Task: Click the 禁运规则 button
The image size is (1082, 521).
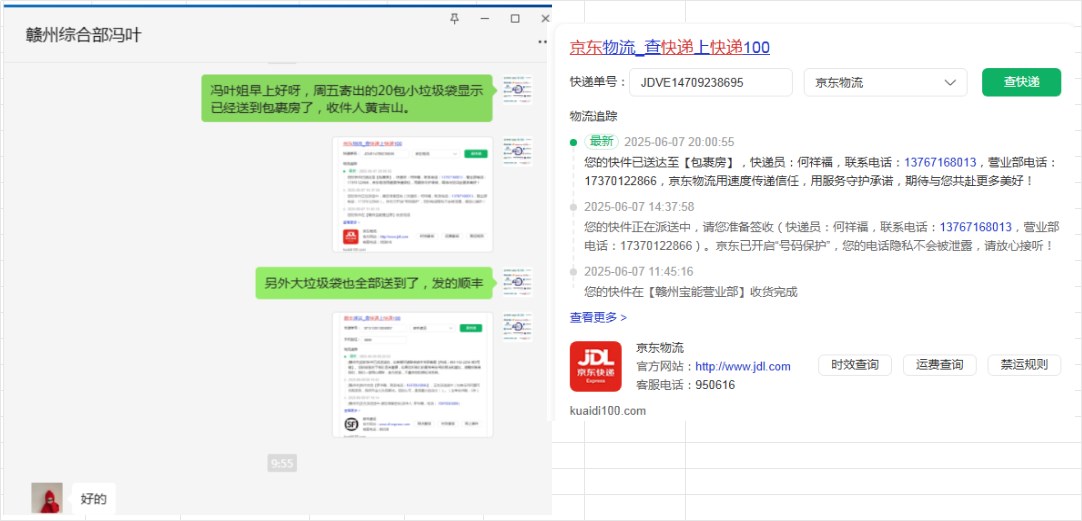Action: [x=1024, y=365]
